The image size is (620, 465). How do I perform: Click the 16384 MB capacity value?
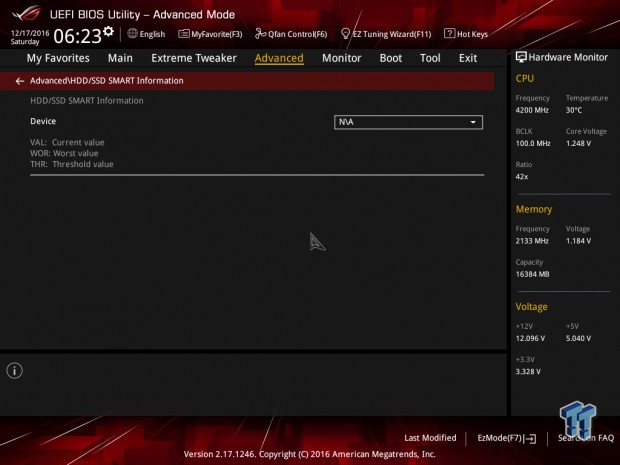533,274
